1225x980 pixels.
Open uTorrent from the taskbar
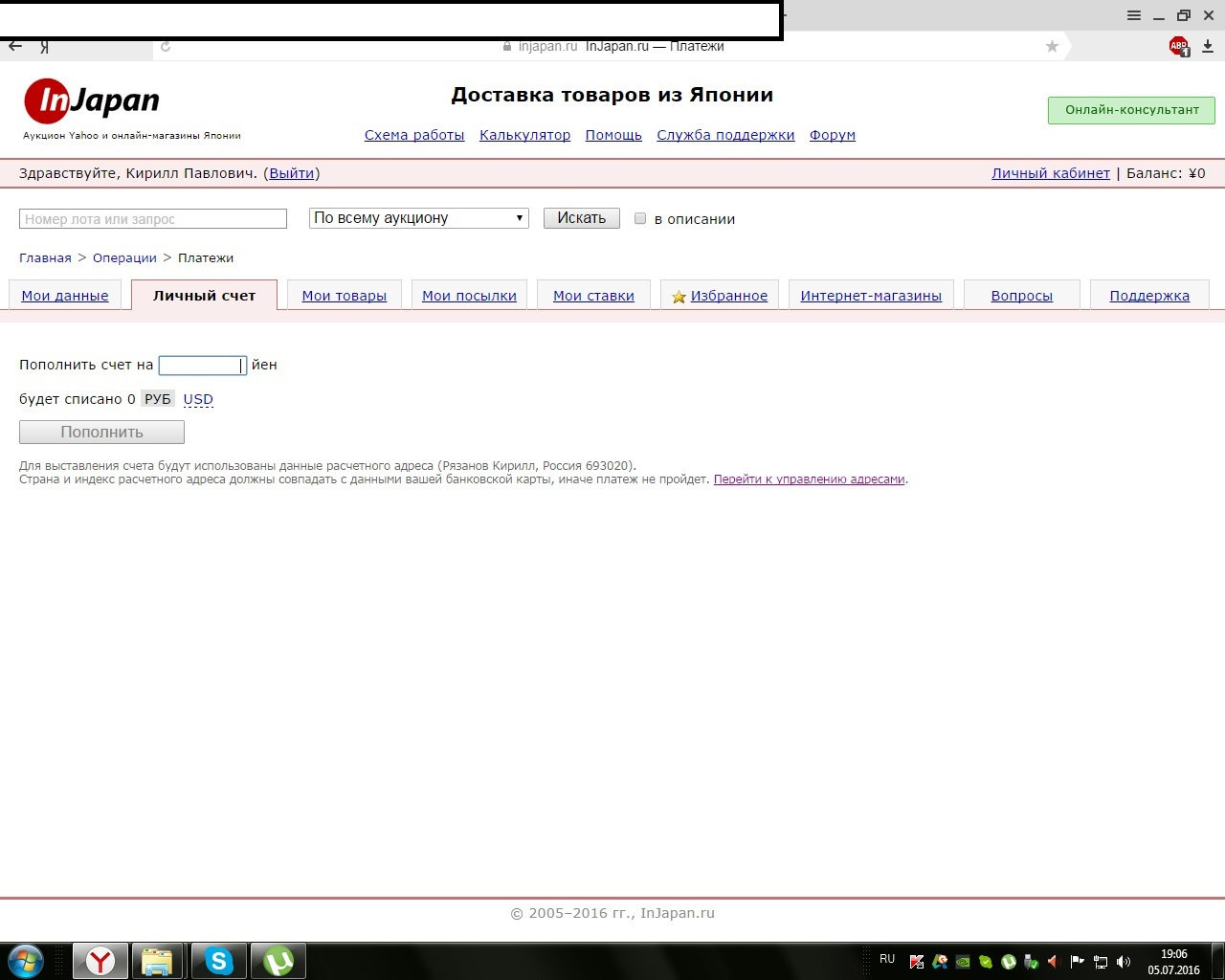pyautogui.click(x=278, y=961)
